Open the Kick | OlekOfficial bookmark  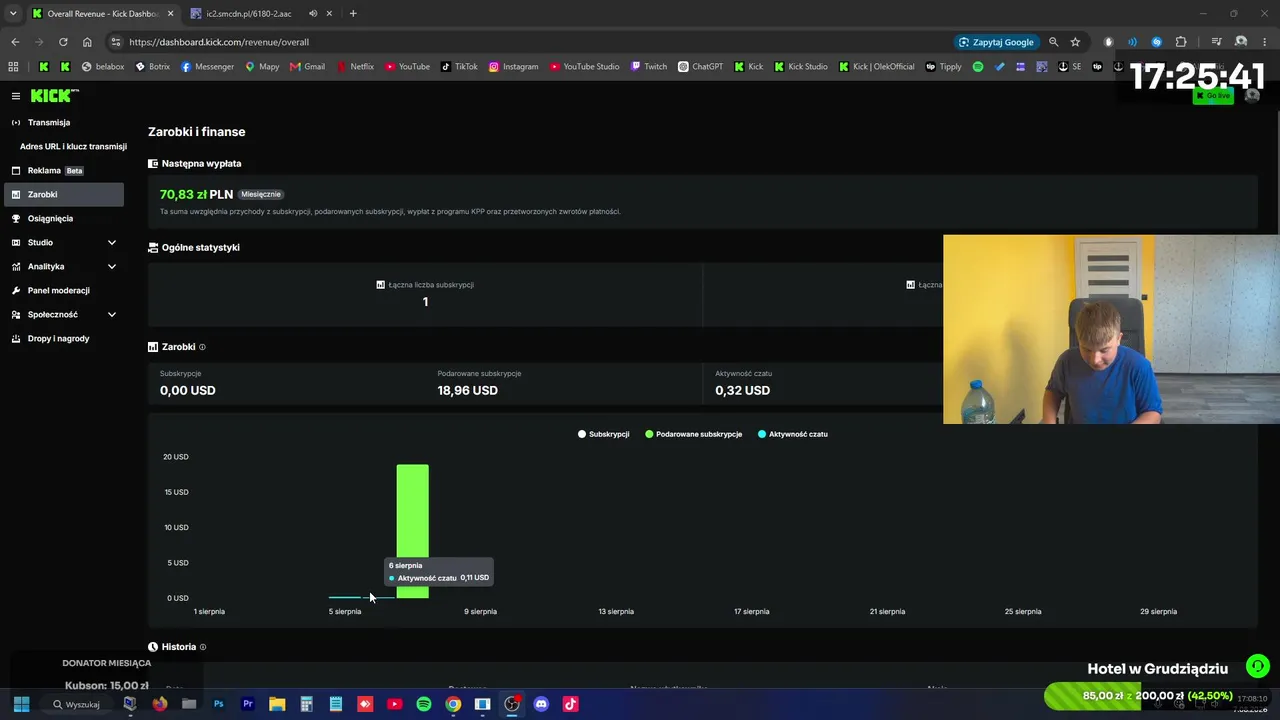877,67
